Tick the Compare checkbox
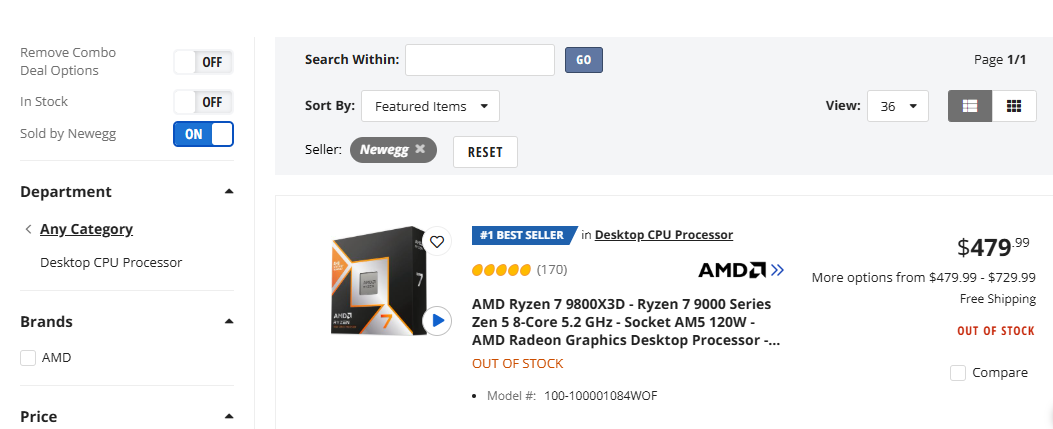Viewport: 1053px width, 429px height. click(958, 373)
